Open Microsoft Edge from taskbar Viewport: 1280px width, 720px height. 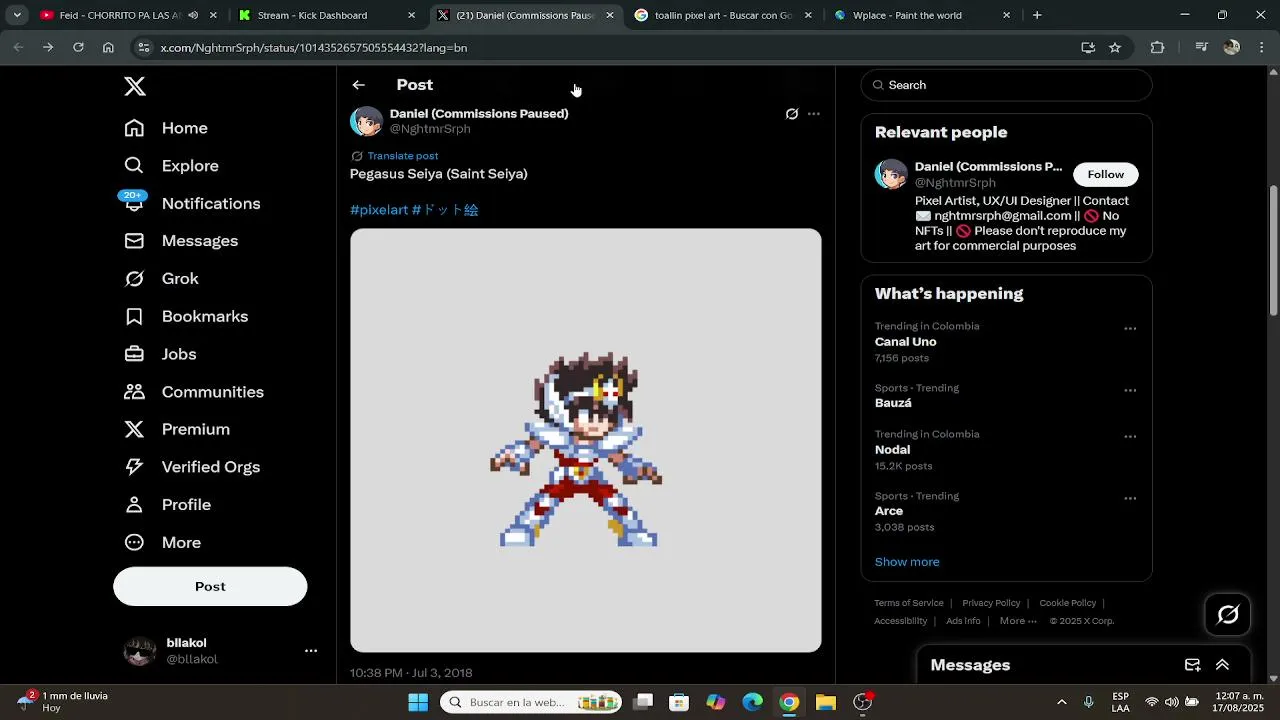point(752,702)
